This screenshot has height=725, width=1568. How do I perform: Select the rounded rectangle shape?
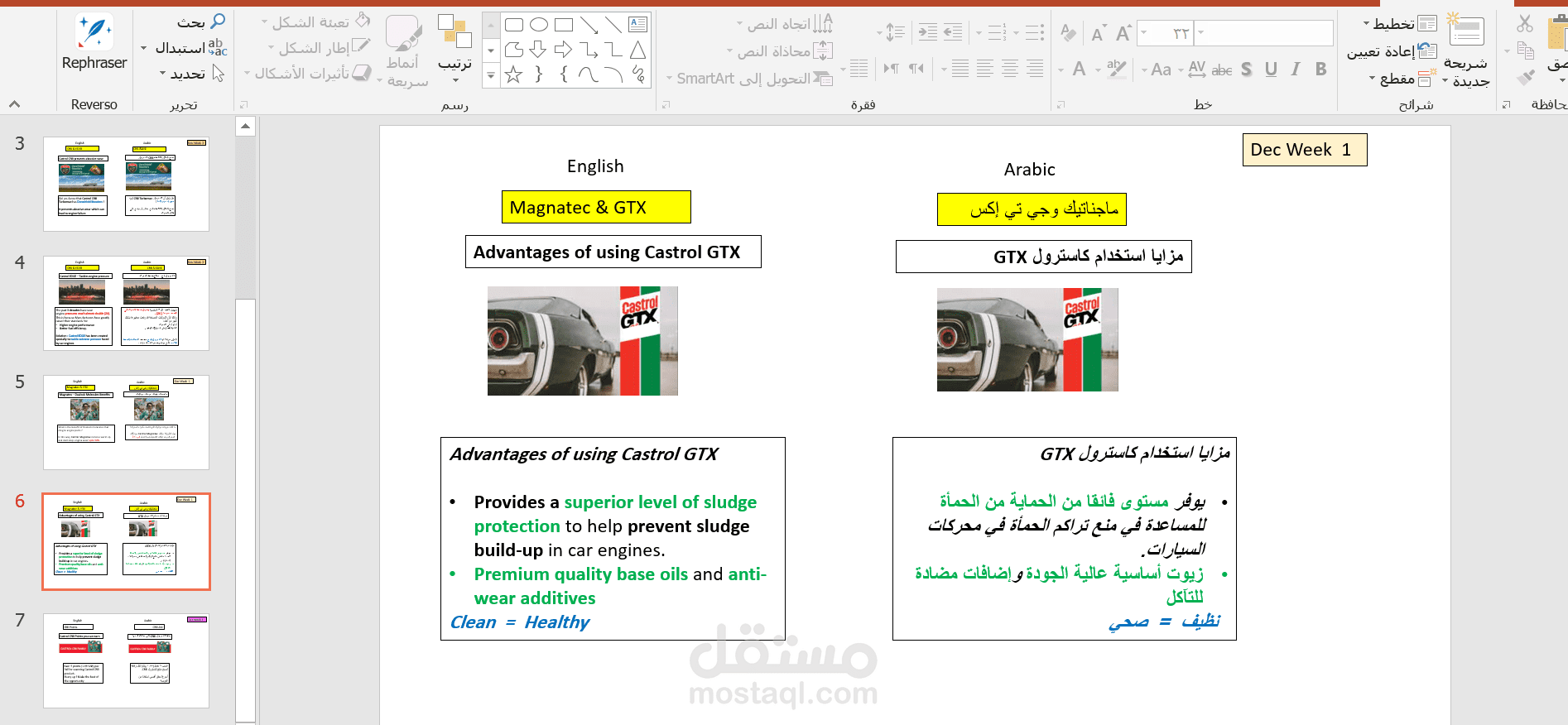513,25
